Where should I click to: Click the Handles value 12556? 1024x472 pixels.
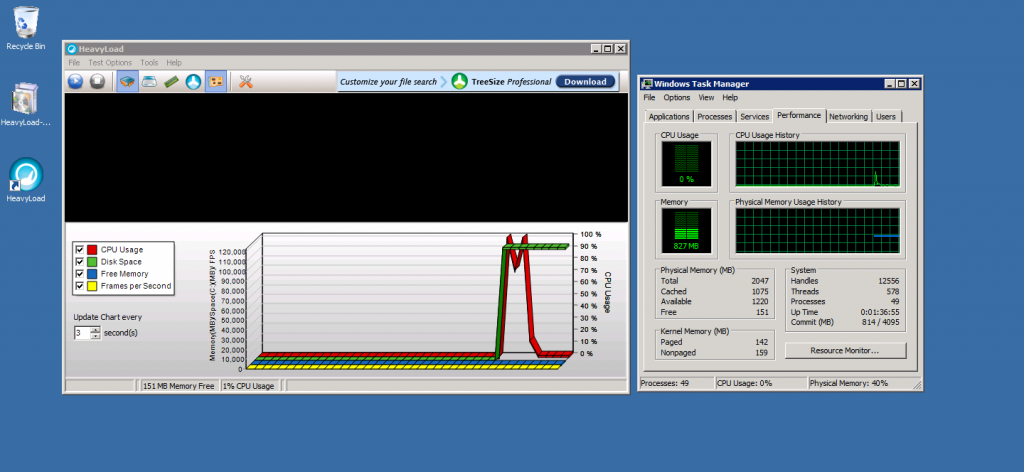tap(889, 281)
